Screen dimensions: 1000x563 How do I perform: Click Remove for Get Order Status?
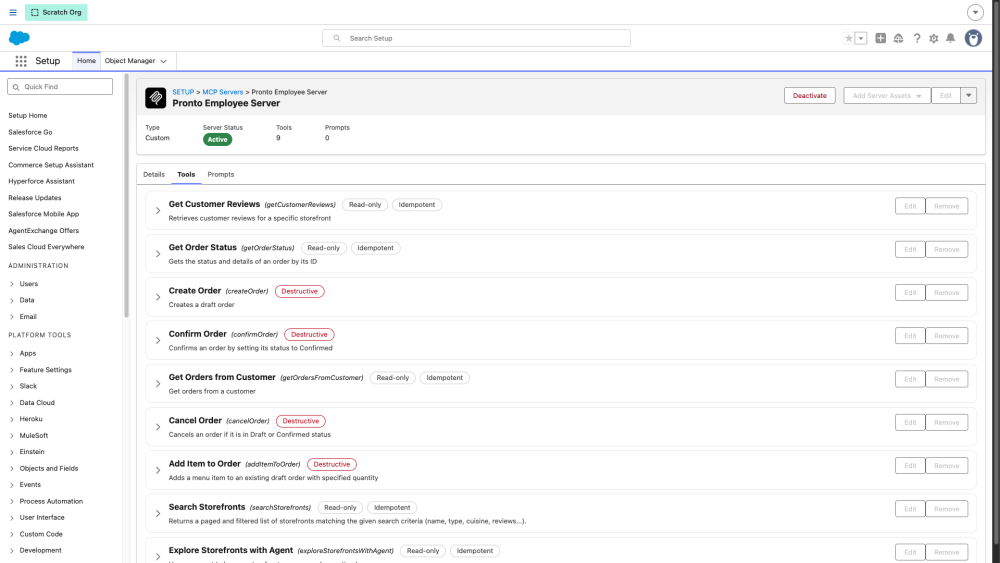(x=946, y=249)
